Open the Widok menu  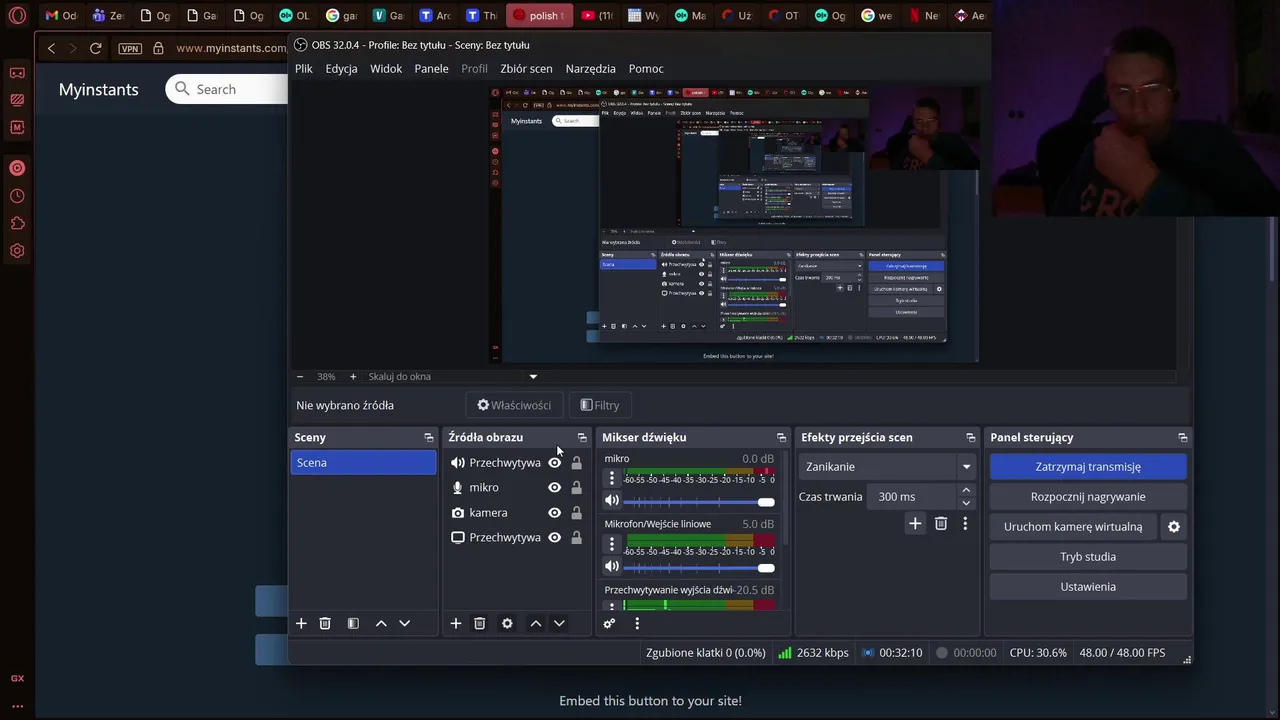pyautogui.click(x=386, y=69)
